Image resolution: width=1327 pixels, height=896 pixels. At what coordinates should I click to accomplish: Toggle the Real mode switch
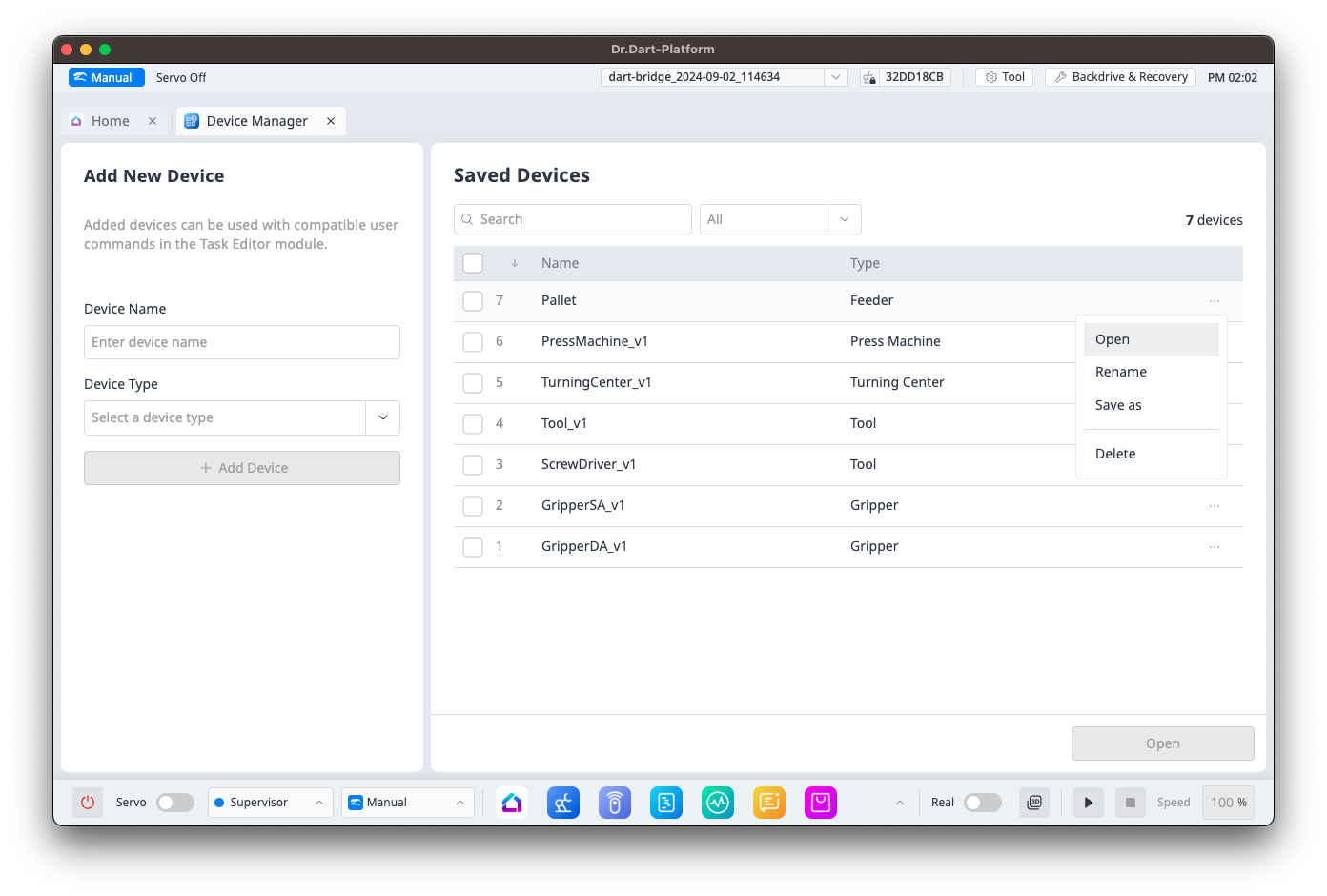(982, 803)
